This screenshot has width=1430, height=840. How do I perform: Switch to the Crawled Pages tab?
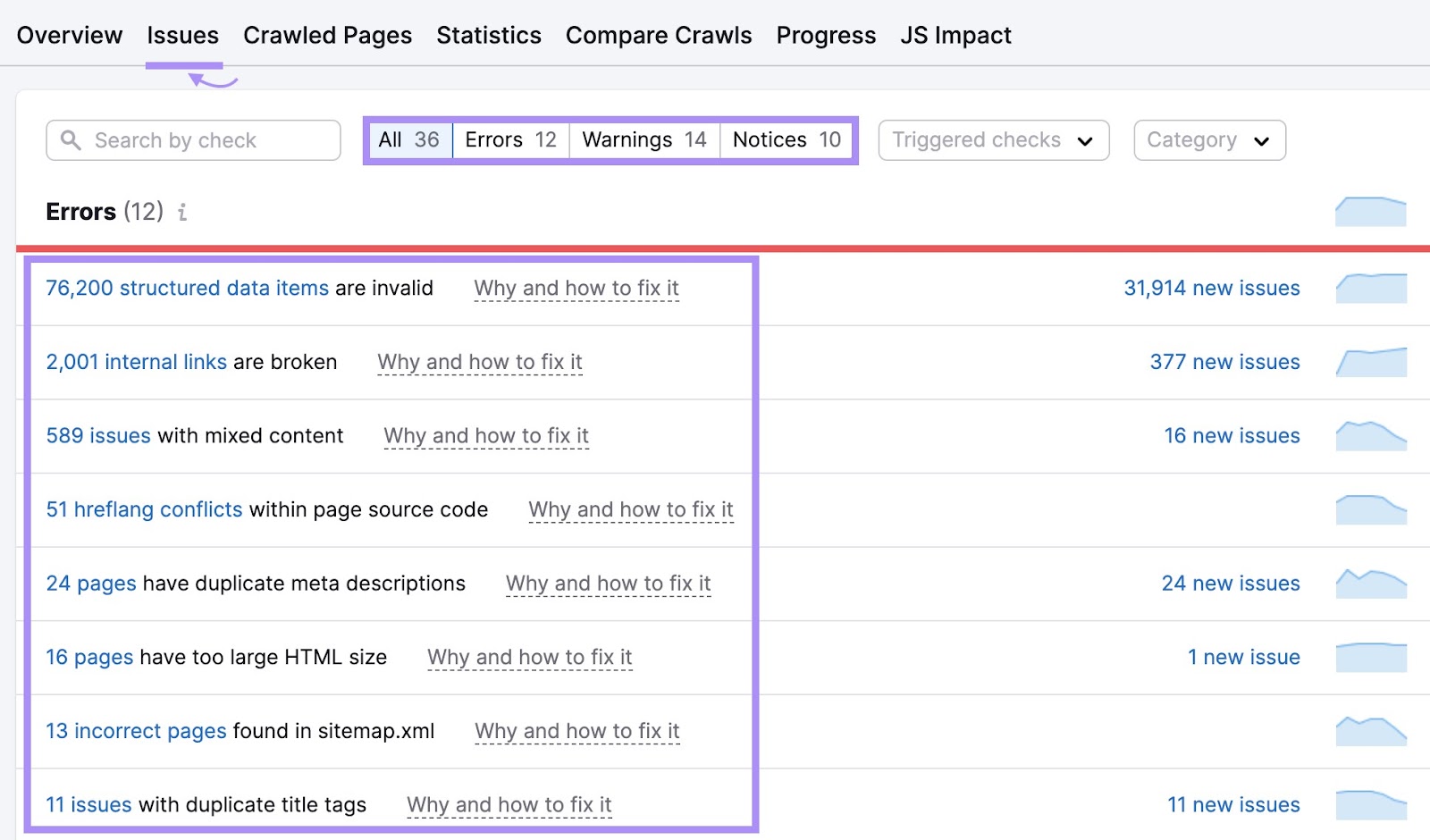(327, 36)
